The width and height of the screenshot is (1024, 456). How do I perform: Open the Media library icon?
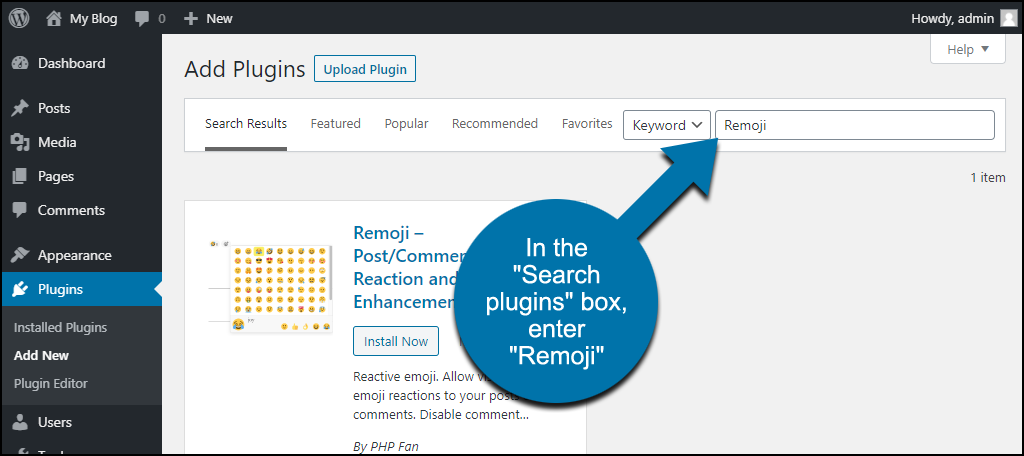pos(20,142)
